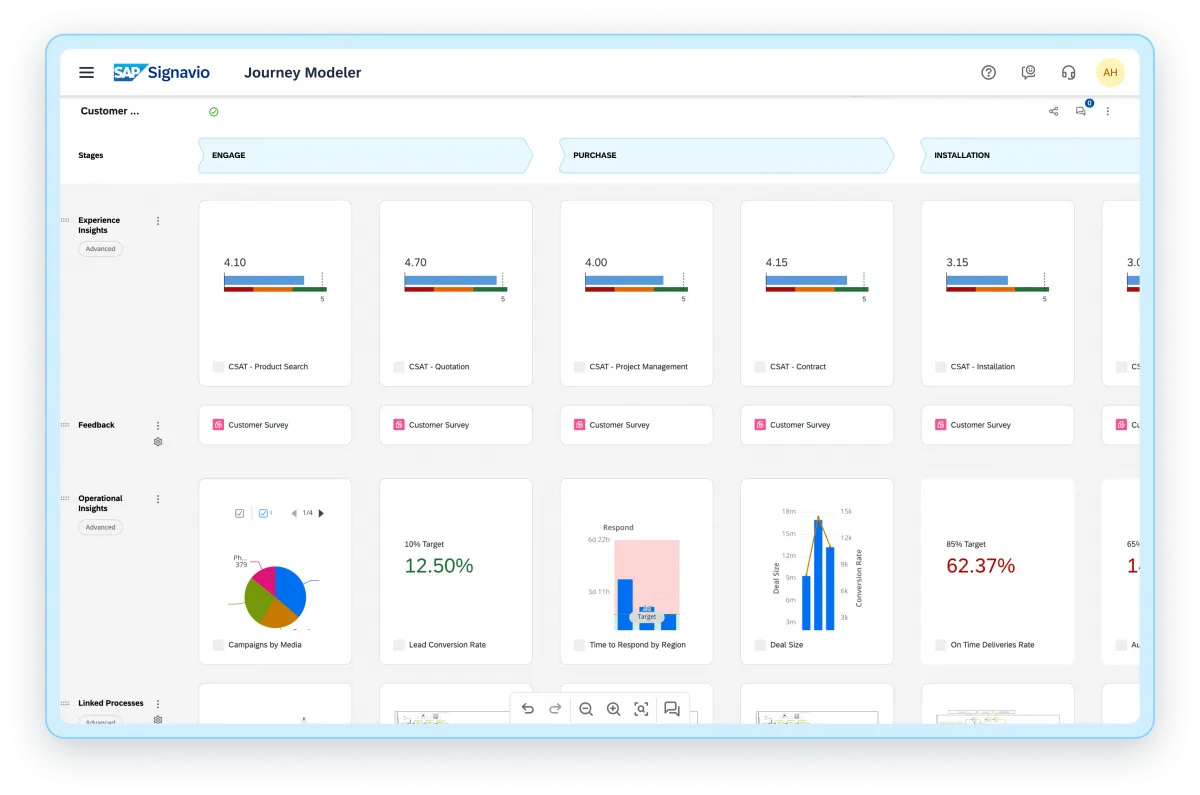Click Advanced badge under Operational Insights
Screen dimensions: 1200x795
(100, 527)
